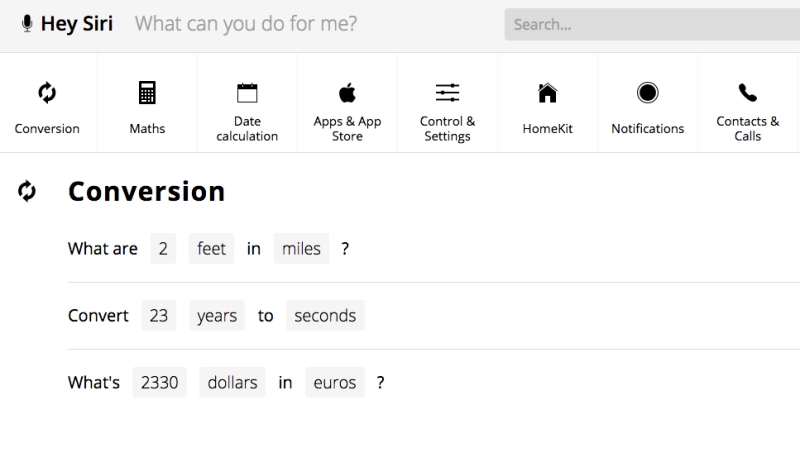Click the Notifications circle icon
The width and height of the screenshot is (800, 462).
(647, 93)
